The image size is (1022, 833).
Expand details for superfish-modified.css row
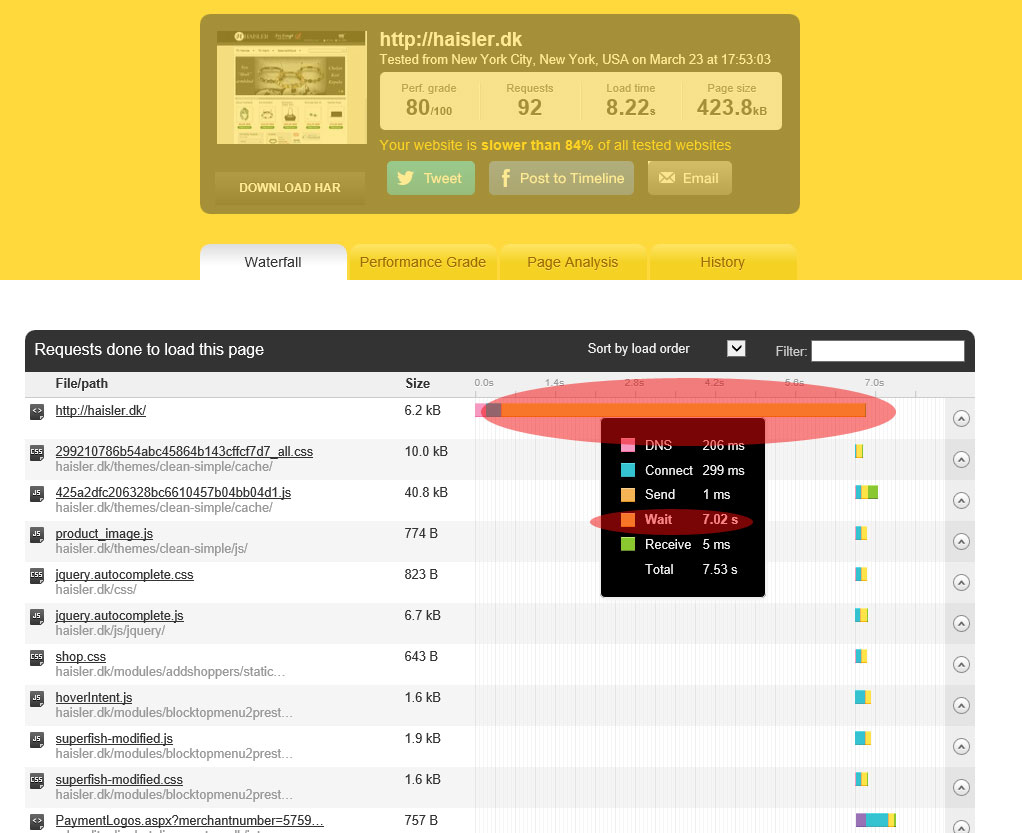[961, 788]
